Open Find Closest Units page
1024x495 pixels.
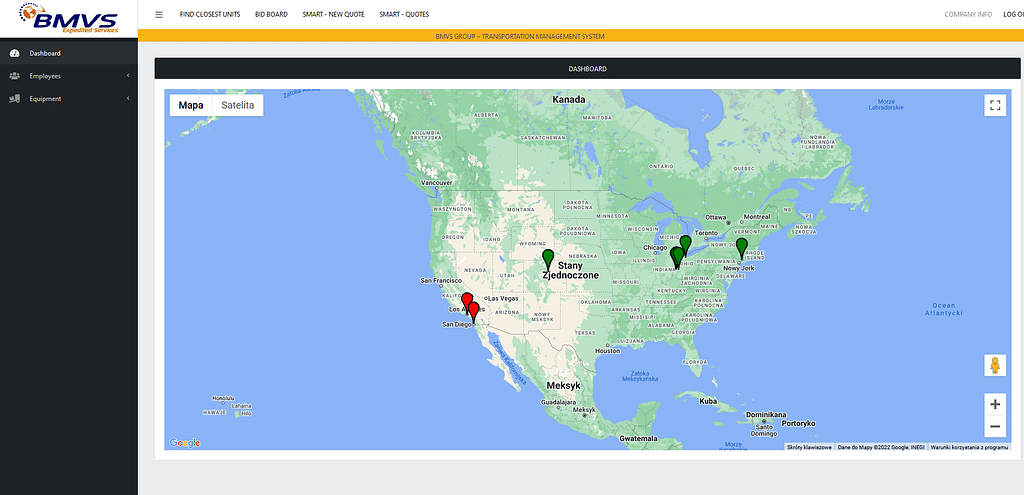[x=209, y=15]
